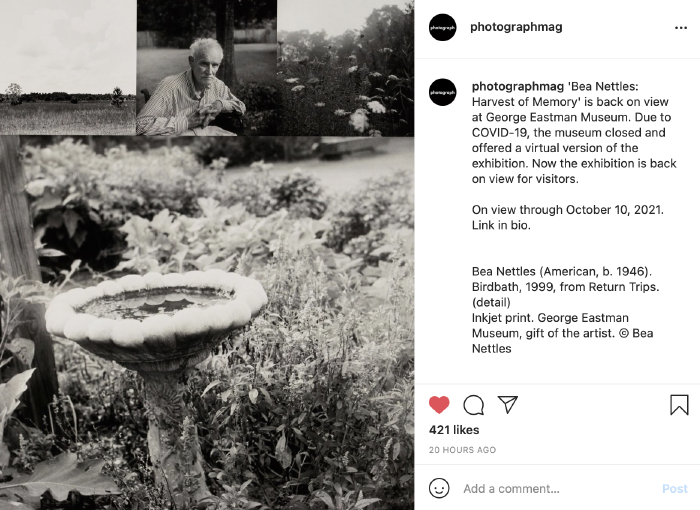Click the wildflowers photo at top right
The height and width of the screenshot is (510, 700).
point(346,68)
